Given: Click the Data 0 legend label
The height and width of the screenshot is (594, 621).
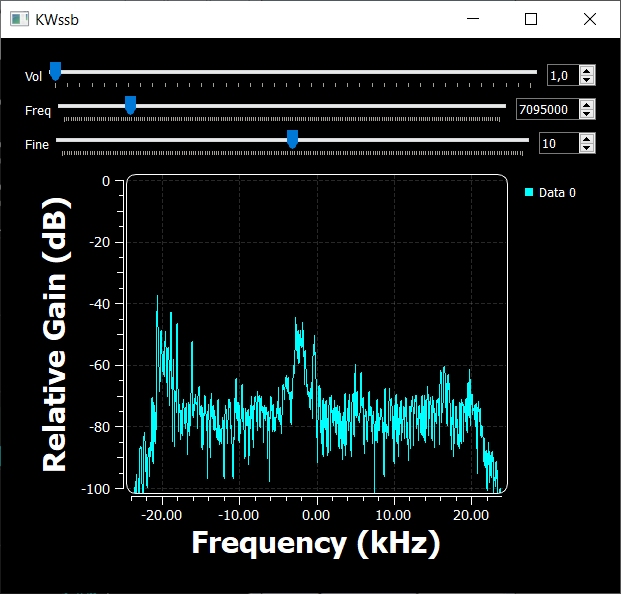Looking at the screenshot, I should [557, 193].
